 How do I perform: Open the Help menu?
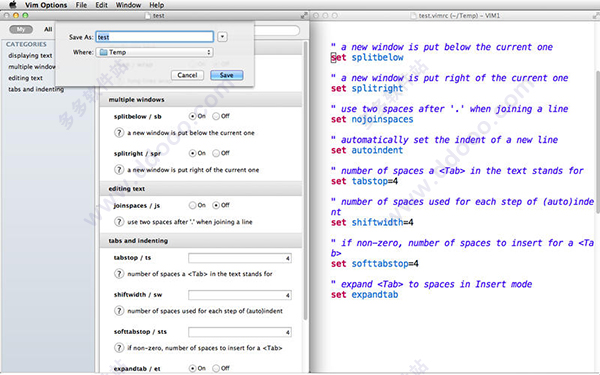click(x=157, y=5)
